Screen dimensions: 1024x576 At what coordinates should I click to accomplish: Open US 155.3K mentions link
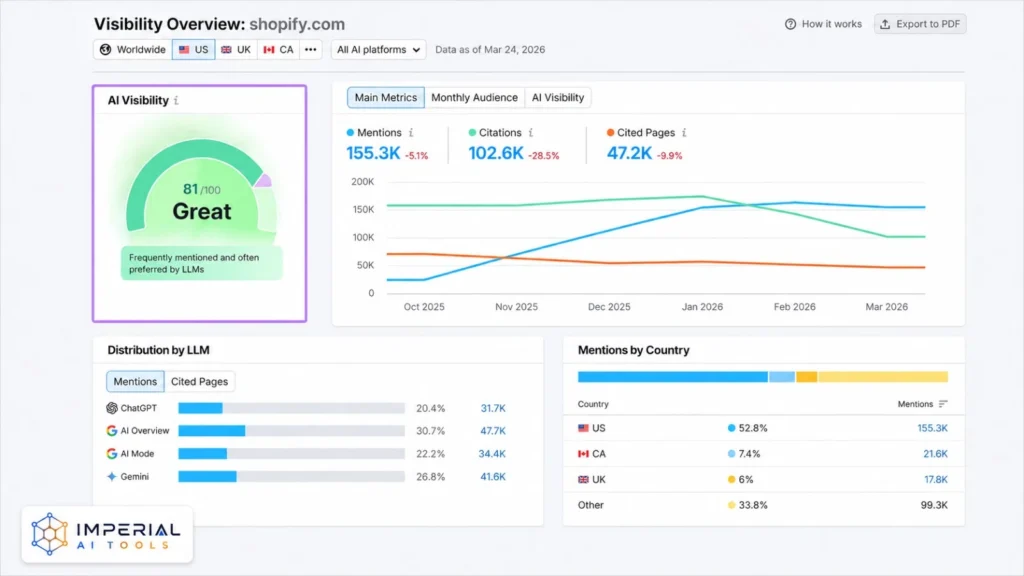[x=932, y=428]
